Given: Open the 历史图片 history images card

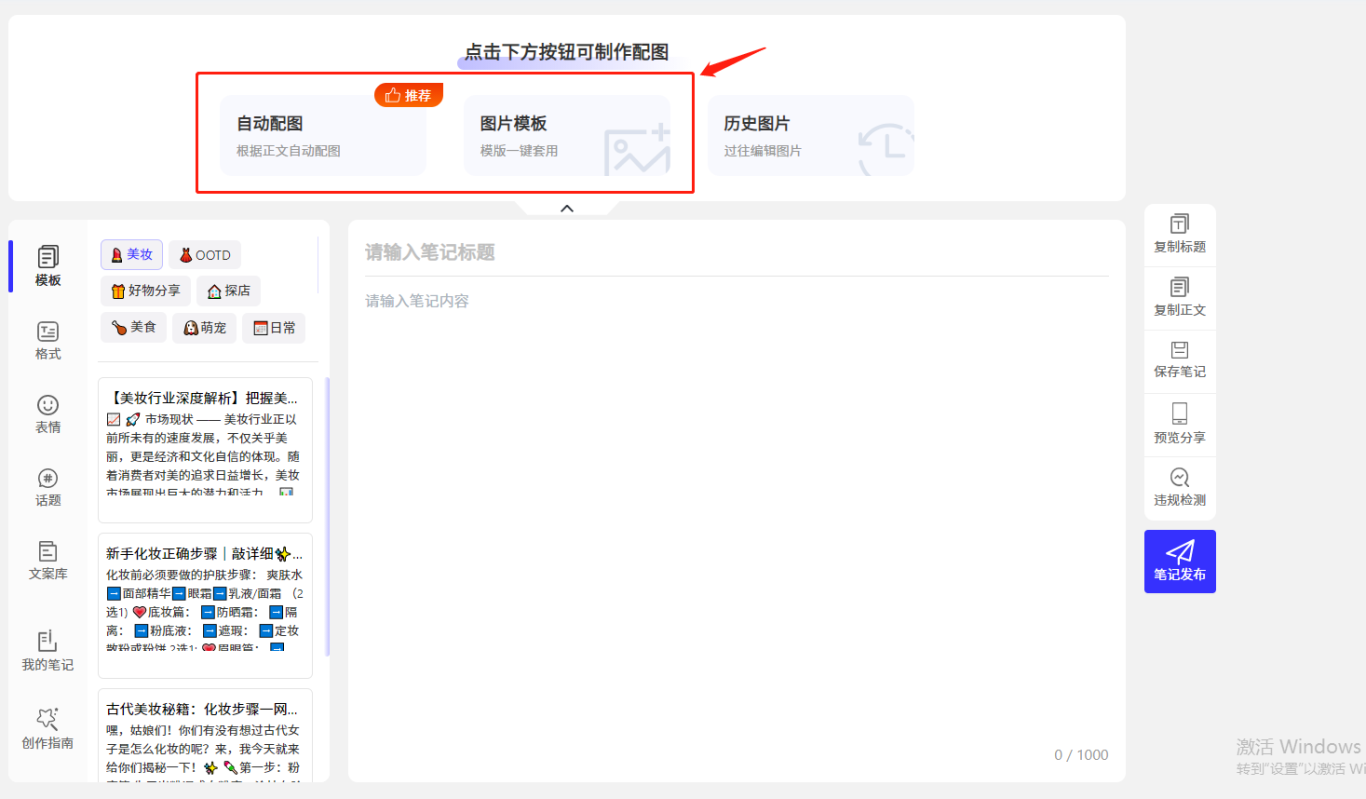Looking at the screenshot, I should pos(810,136).
